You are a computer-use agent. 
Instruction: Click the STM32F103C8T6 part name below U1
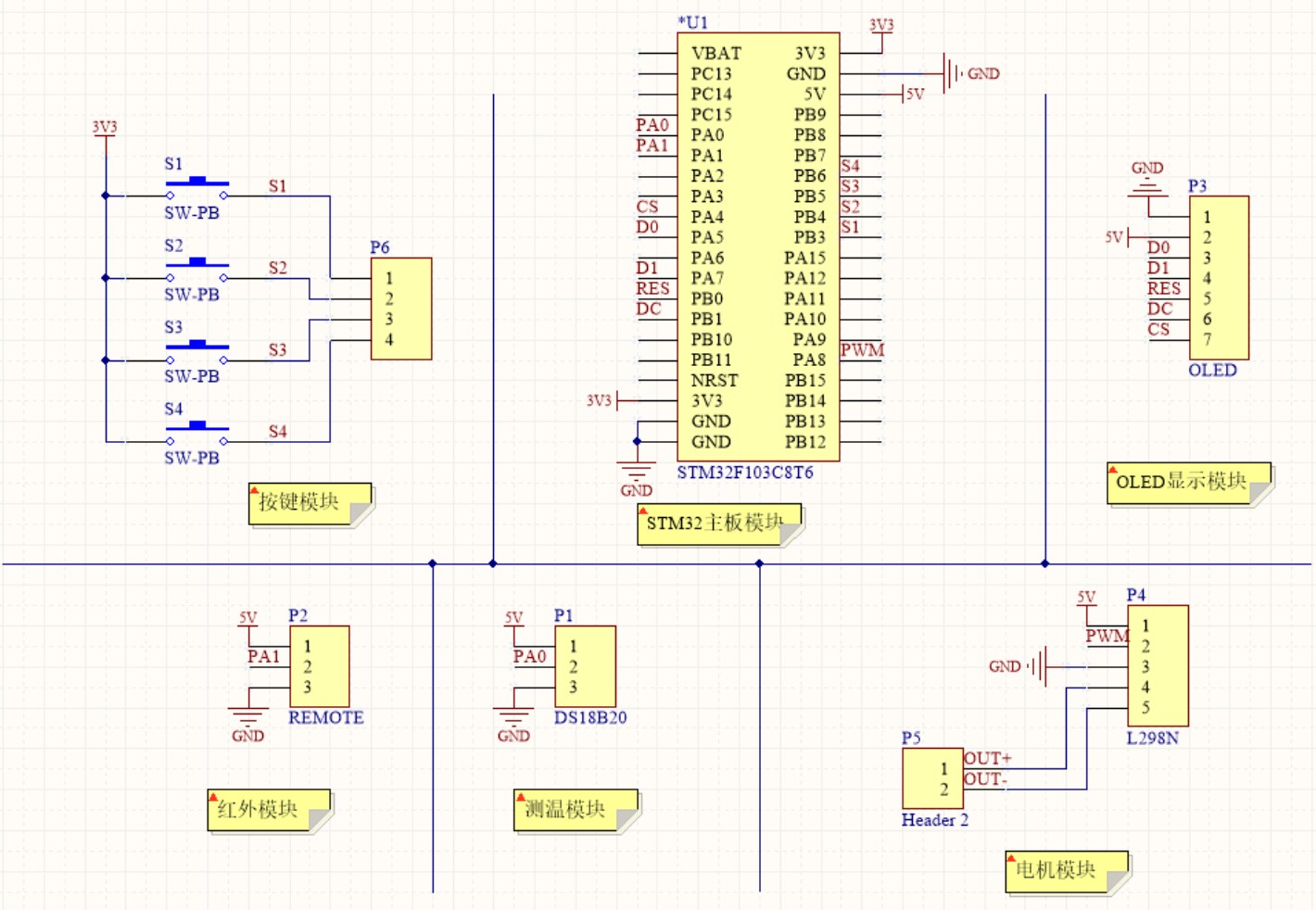tap(745, 473)
